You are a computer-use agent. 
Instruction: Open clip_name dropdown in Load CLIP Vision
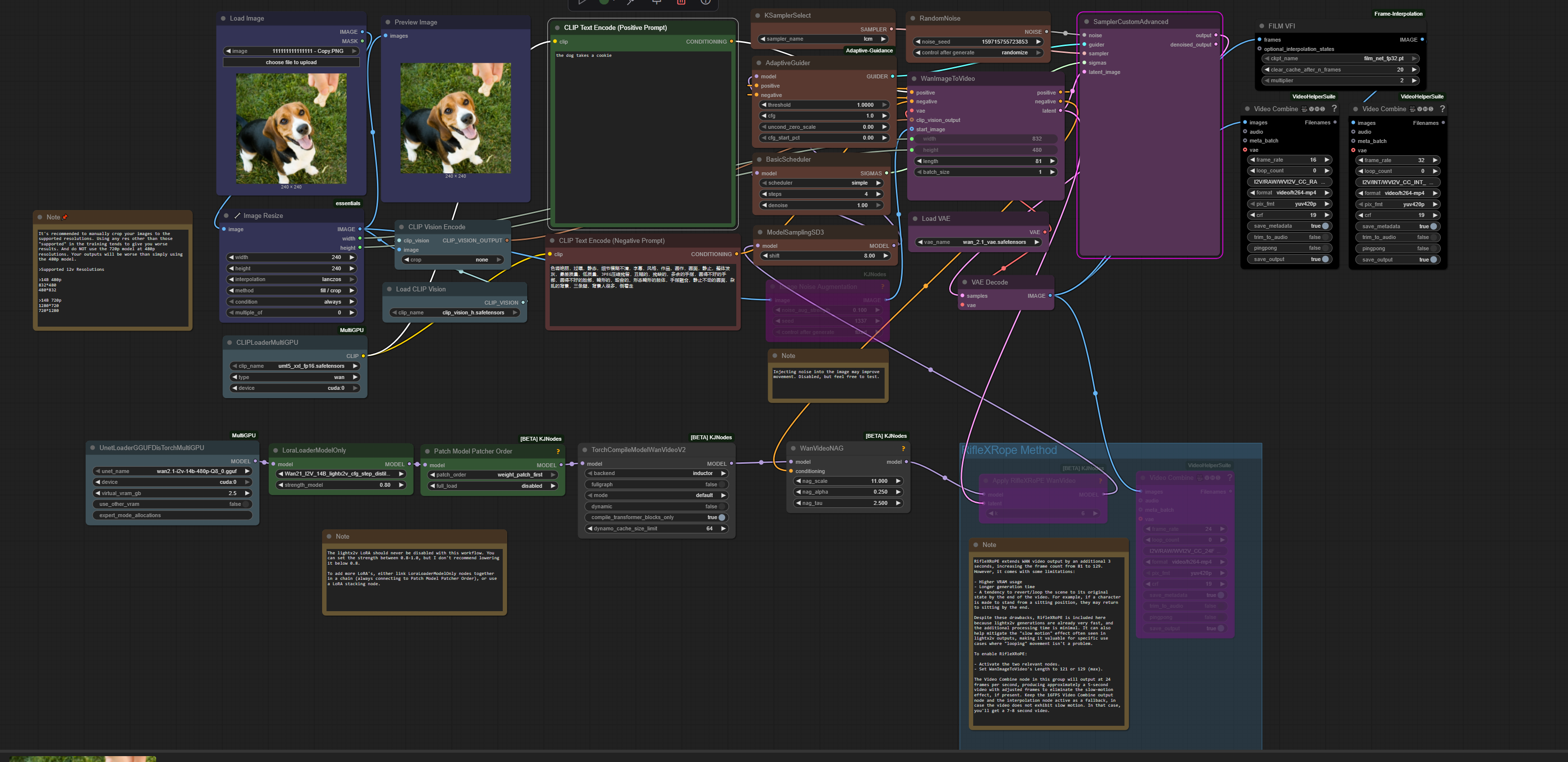point(455,312)
